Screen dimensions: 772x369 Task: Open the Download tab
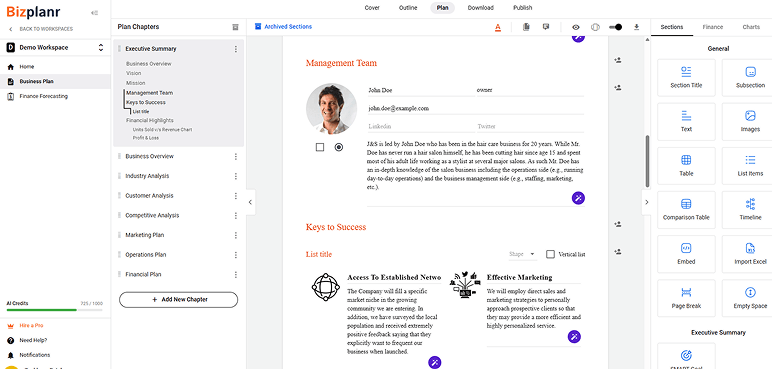point(481,8)
